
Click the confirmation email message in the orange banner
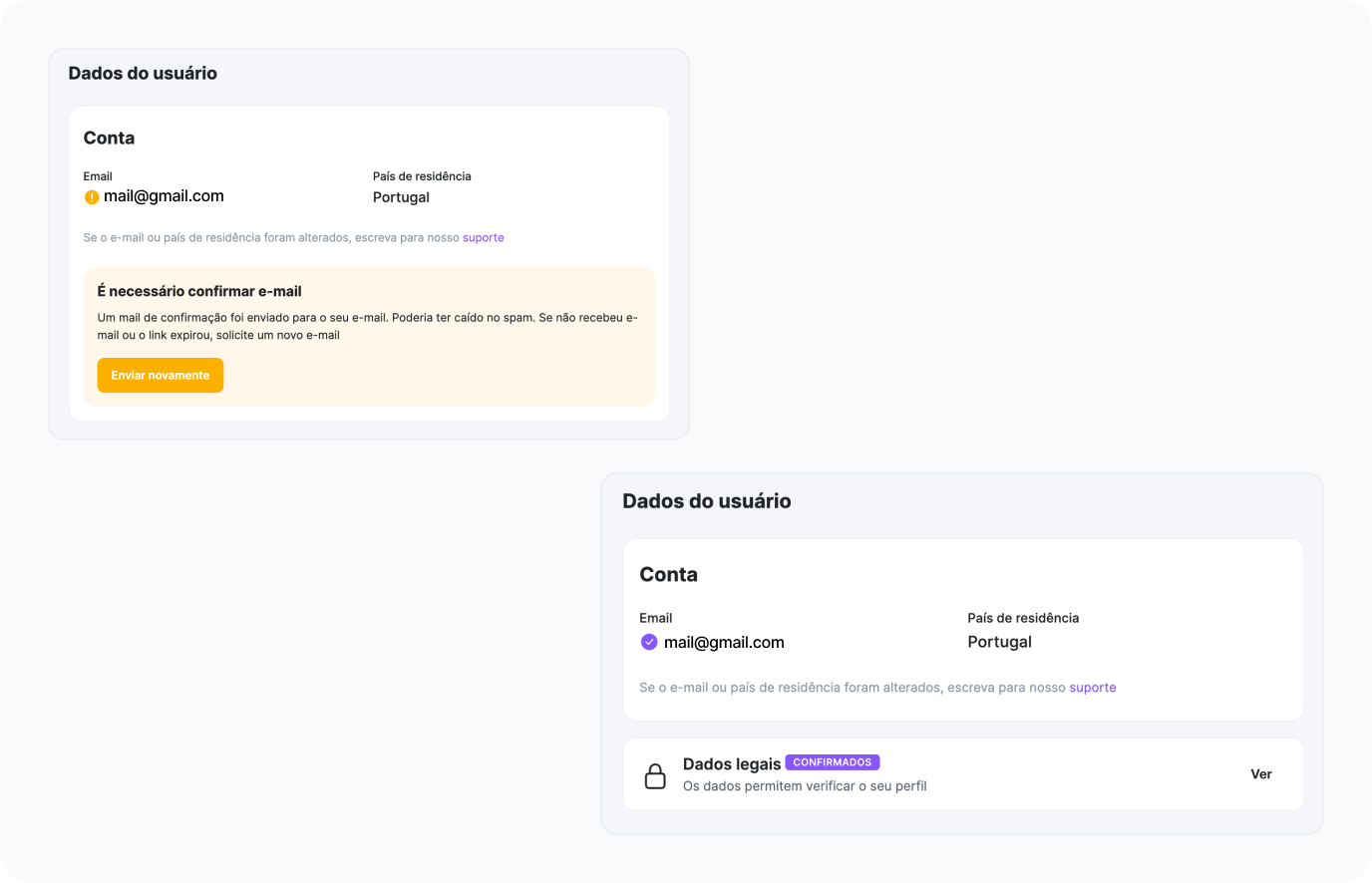pyautogui.click(x=367, y=326)
